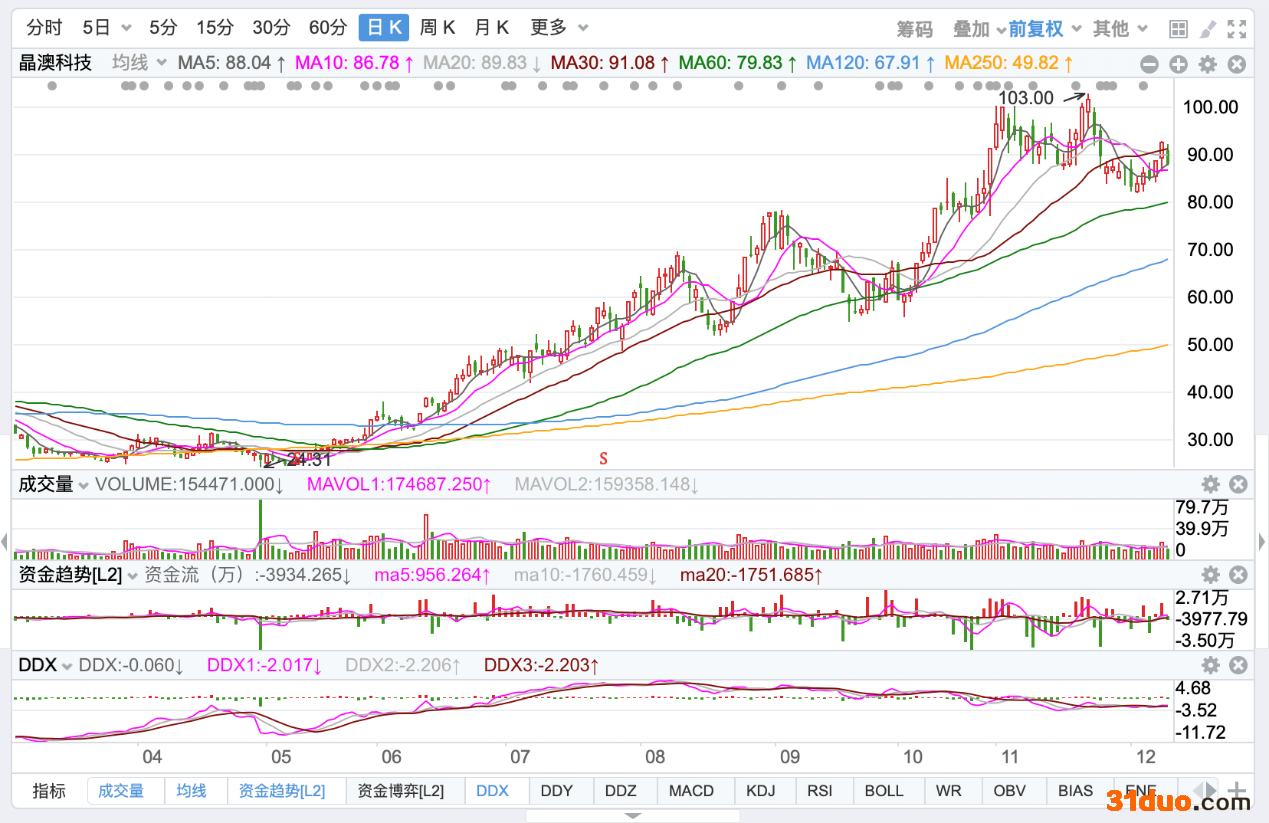Click the 筹码 chip distribution button
This screenshot has width=1269, height=823.
(x=914, y=29)
